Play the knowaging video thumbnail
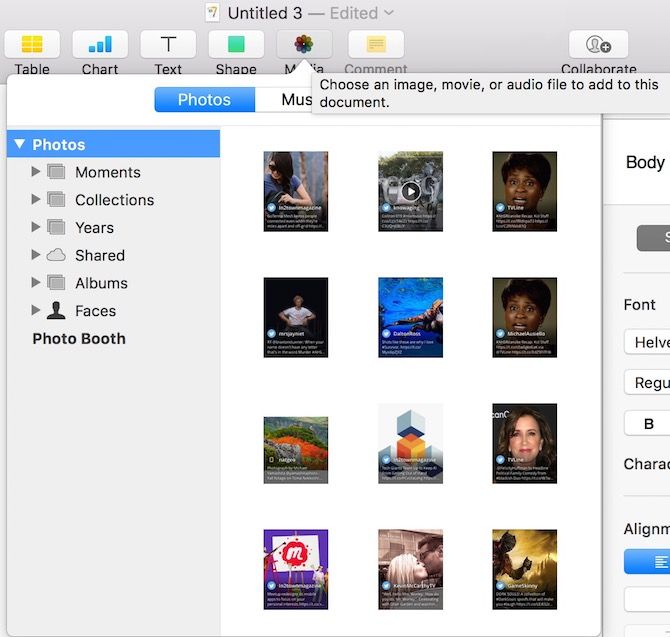670x637 pixels. click(x=410, y=191)
